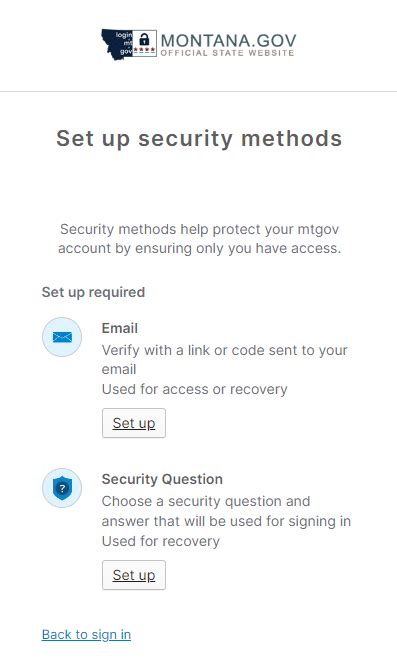Select the Email method title
This screenshot has height=667, width=397.
point(120,328)
